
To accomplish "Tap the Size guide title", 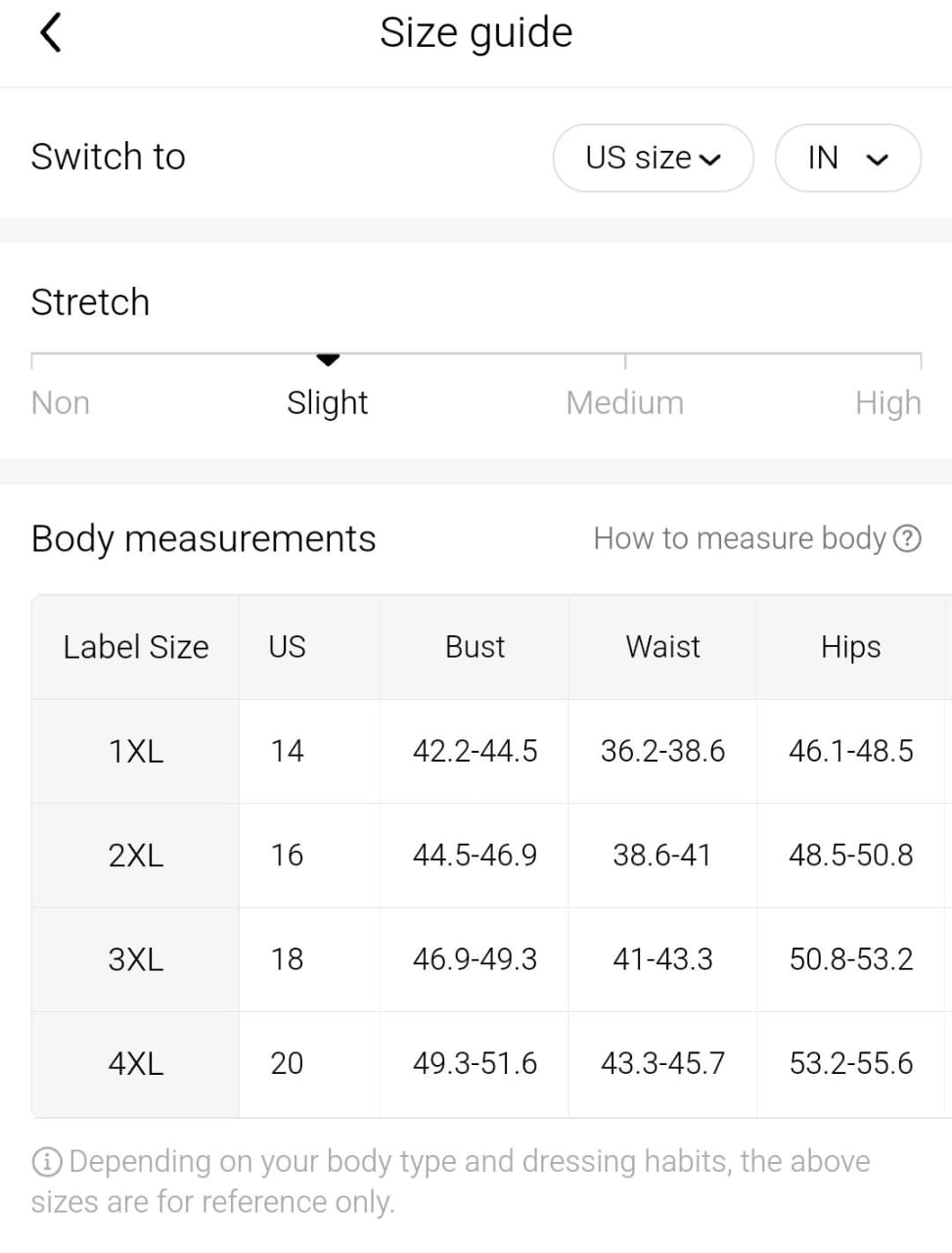I will click(x=476, y=32).
